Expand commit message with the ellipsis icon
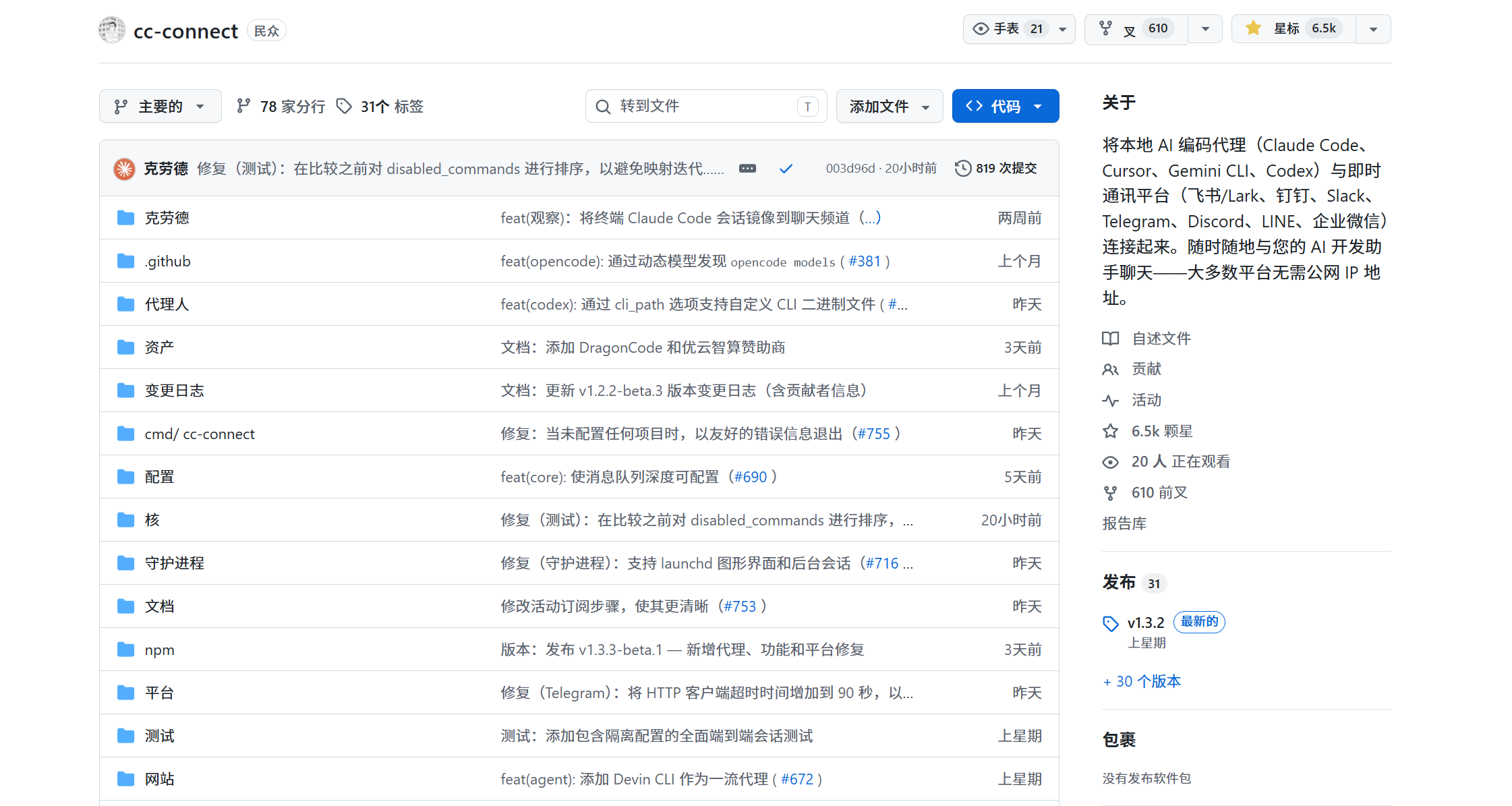 pyautogui.click(x=747, y=169)
